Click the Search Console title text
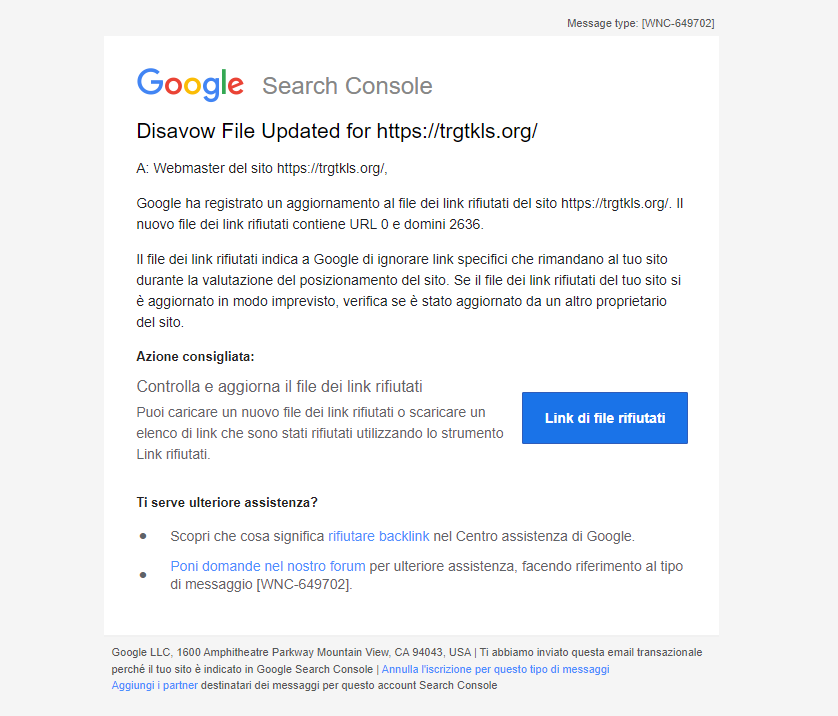The width and height of the screenshot is (838, 716). [x=347, y=86]
